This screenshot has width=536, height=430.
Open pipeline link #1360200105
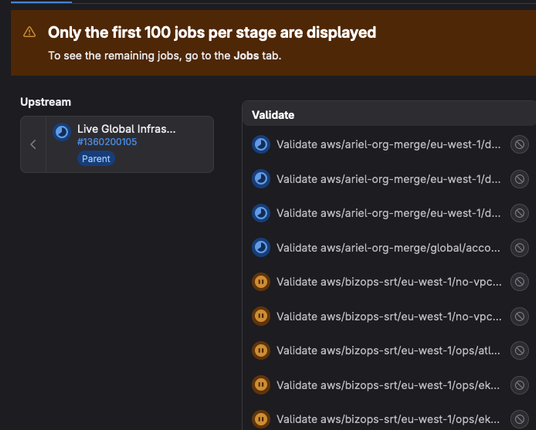(x=107, y=142)
